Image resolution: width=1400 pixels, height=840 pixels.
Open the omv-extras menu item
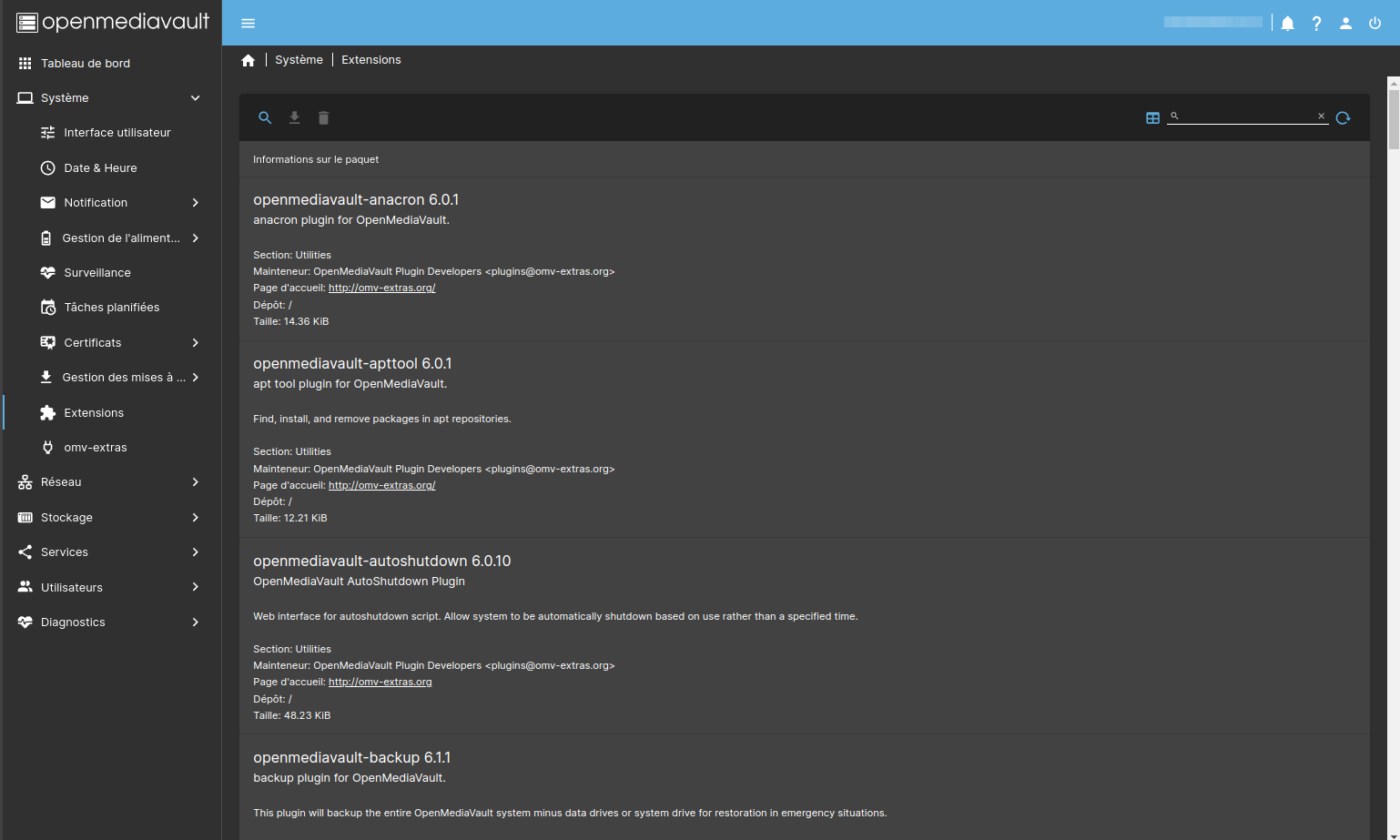96,448
